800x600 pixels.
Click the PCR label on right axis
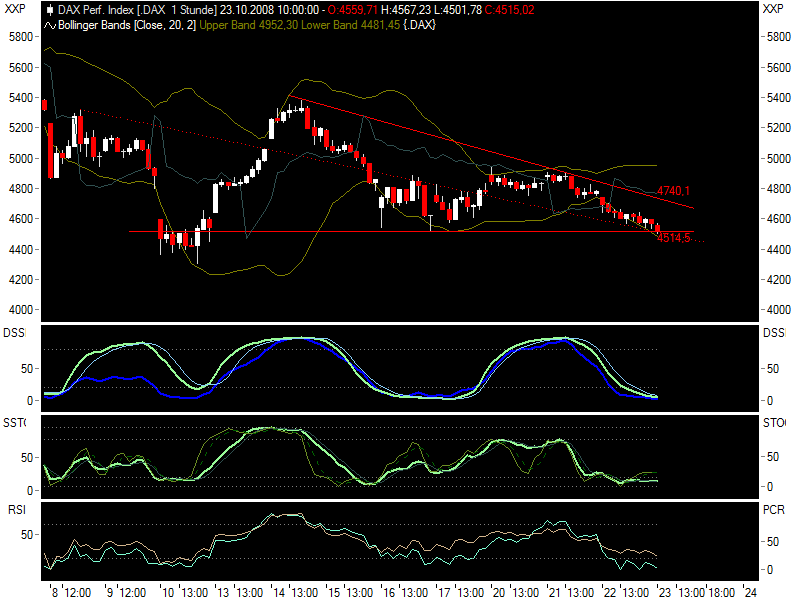coord(773,510)
